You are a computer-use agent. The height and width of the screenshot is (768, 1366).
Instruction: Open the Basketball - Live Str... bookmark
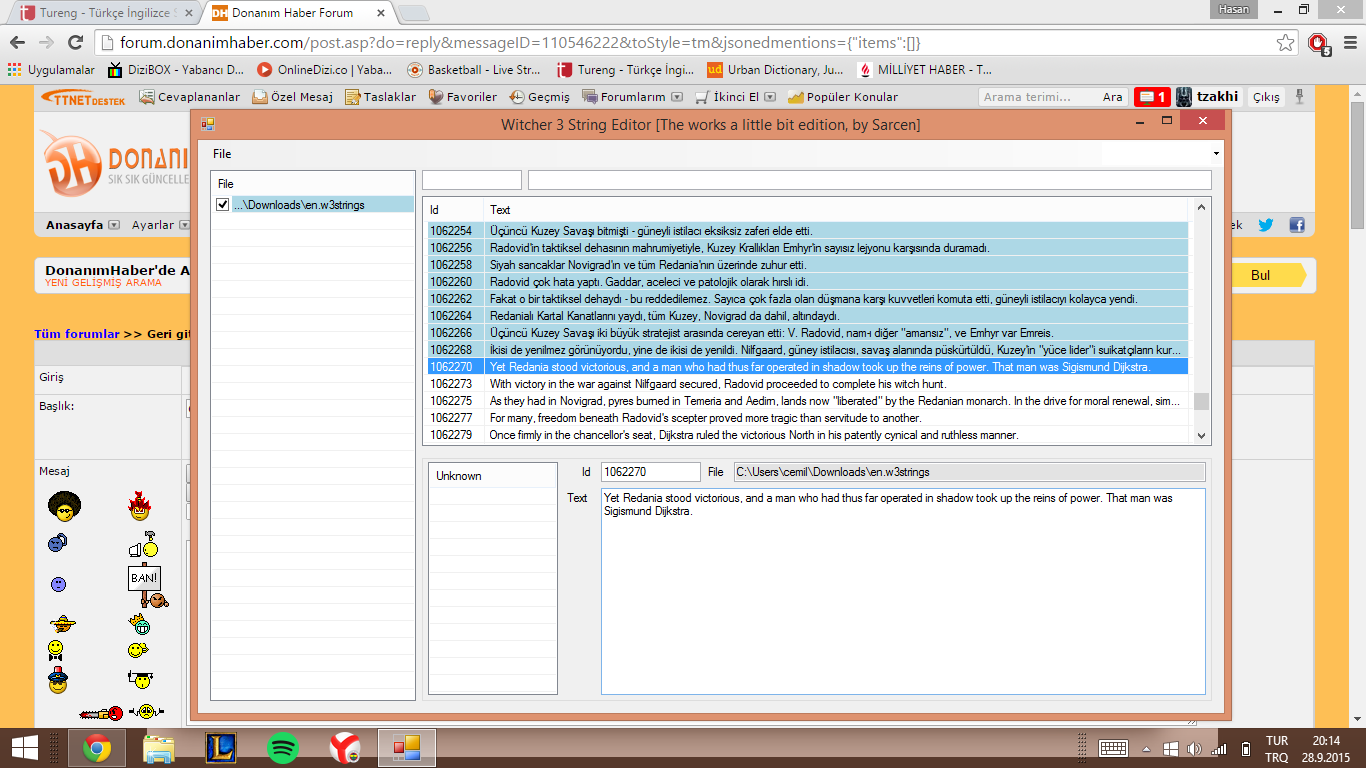pyautogui.click(x=474, y=70)
